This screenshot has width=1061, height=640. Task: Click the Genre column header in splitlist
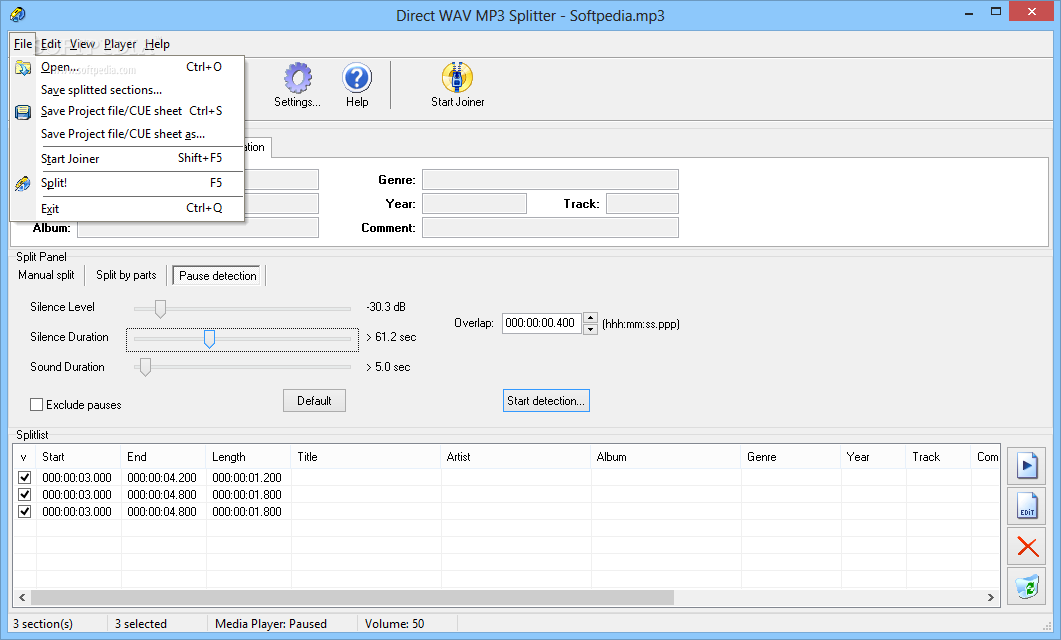[x=791, y=457]
